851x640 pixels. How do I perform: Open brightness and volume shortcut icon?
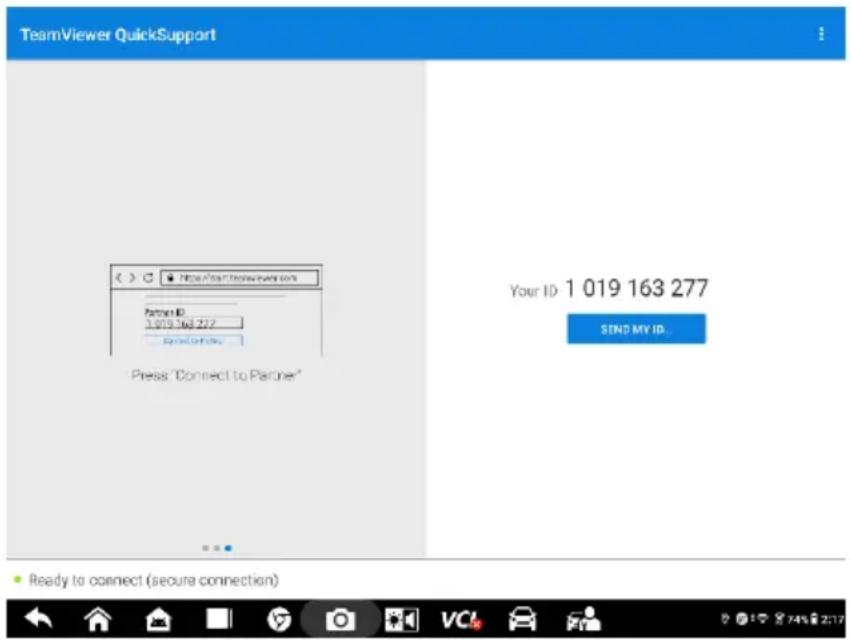[x=401, y=619]
